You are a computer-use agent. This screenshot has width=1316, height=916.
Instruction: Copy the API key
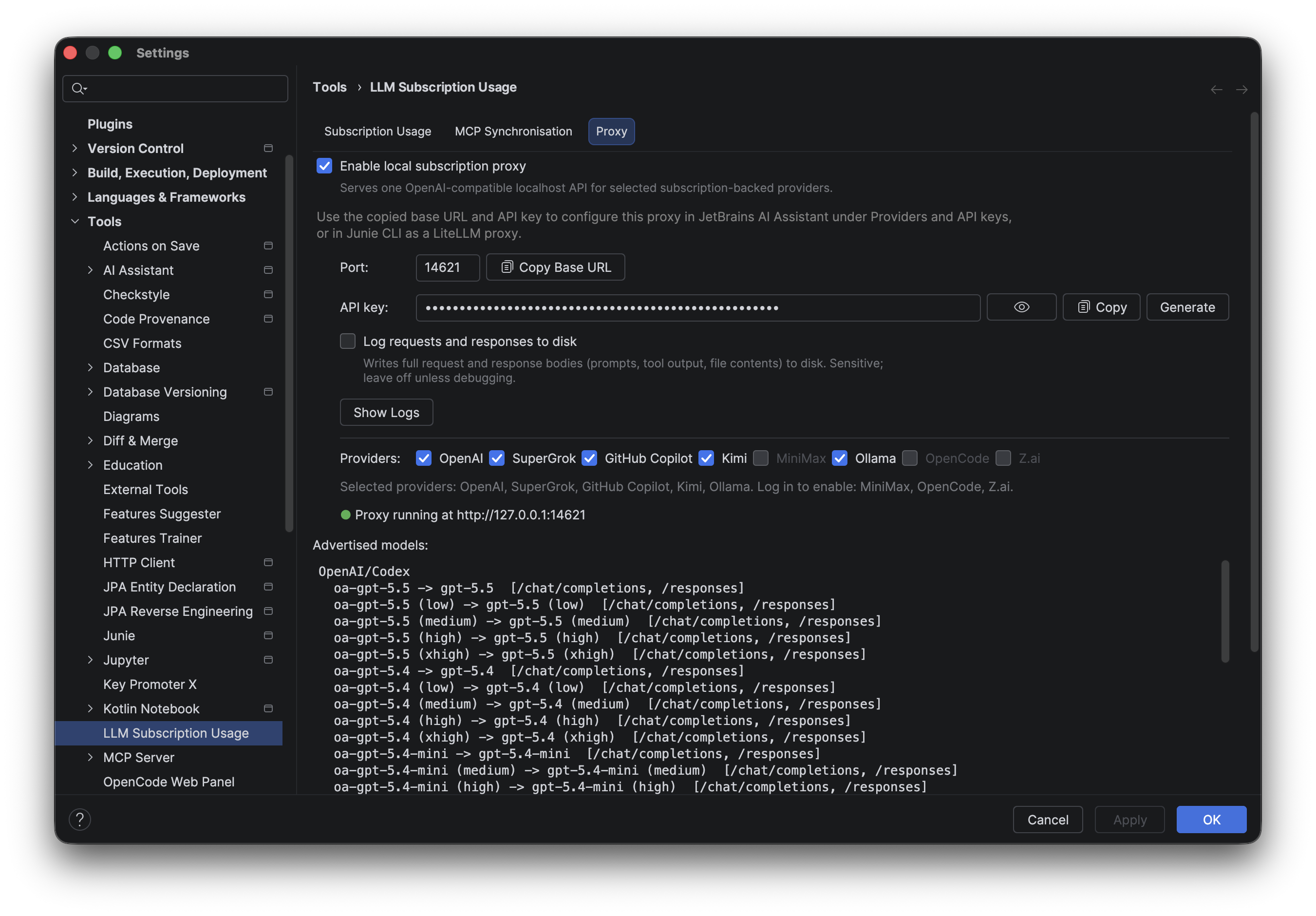[1101, 307]
